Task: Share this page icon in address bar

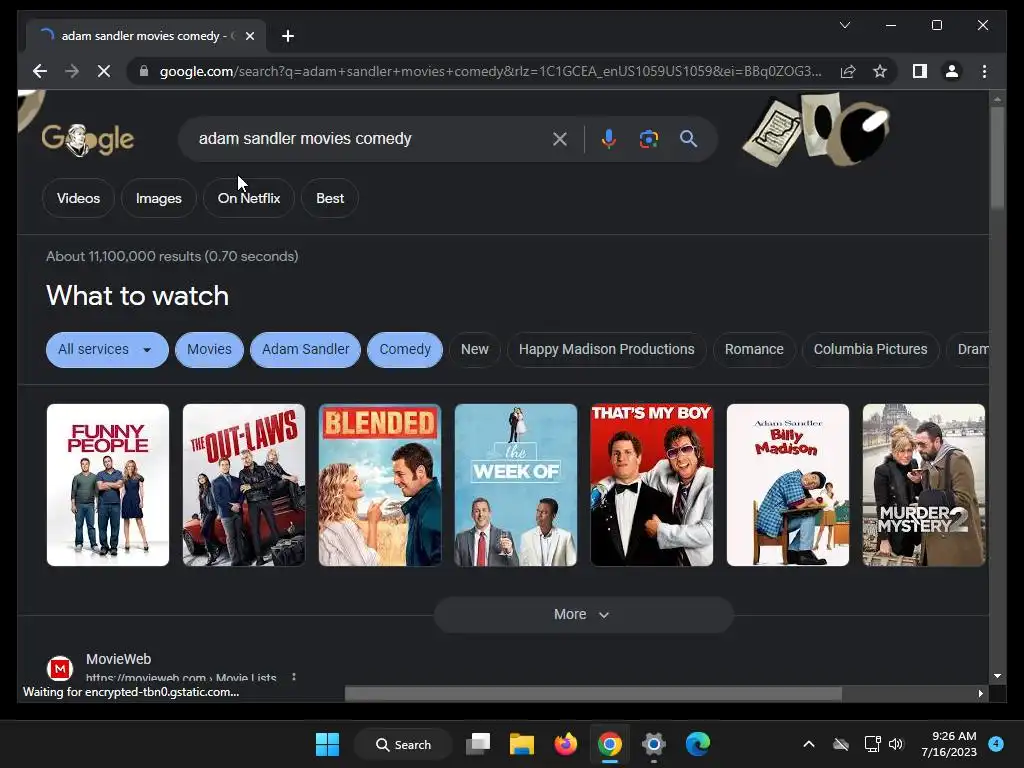Action: (848, 71)
